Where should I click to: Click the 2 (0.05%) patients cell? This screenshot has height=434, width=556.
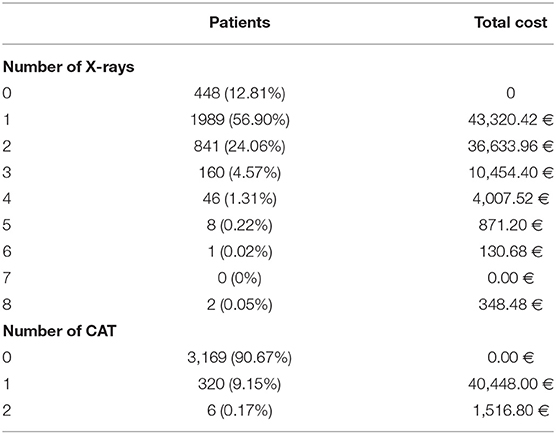click(240, 305)
